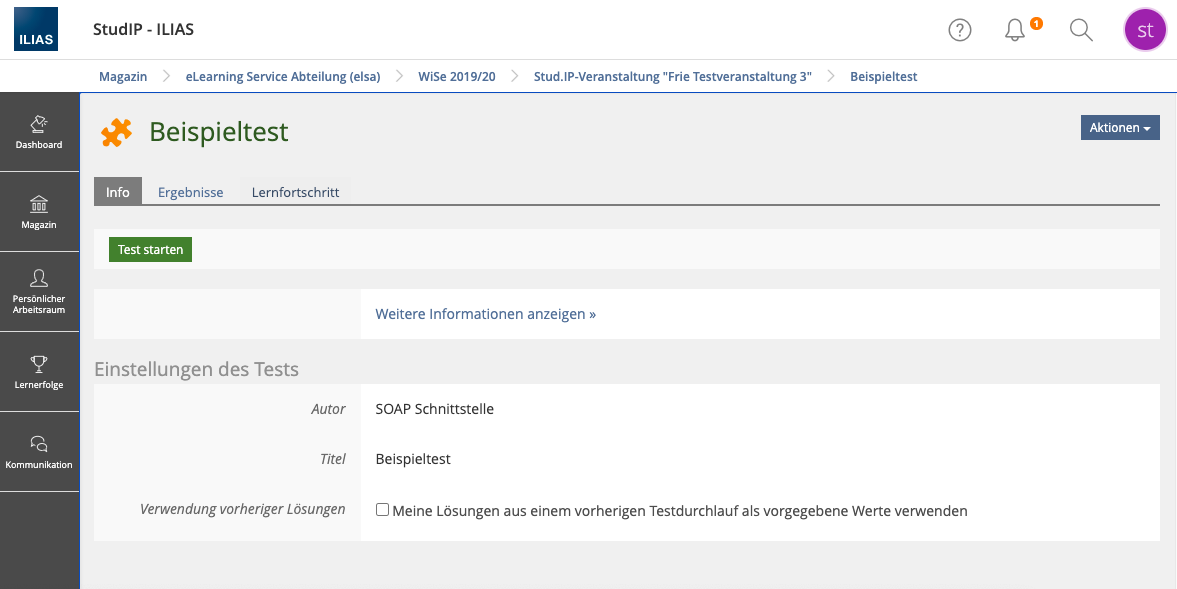The image size is (1177, 589).
Task: Click the Beispieltest breadcrumb link
Action: tap(884, 76)
